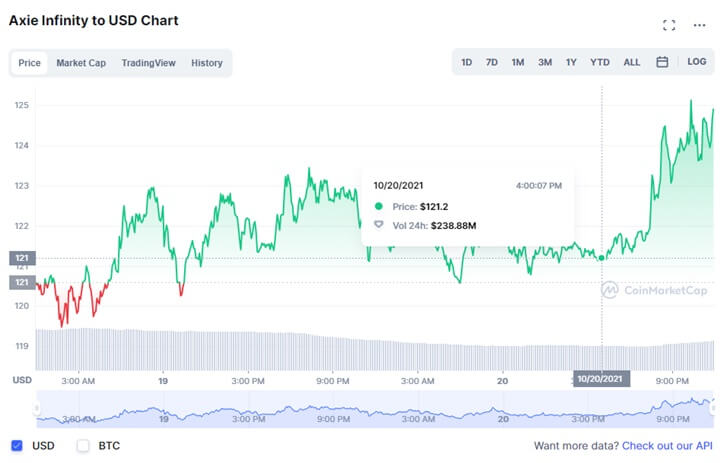Enable the BTC currency checkbox

84,445
